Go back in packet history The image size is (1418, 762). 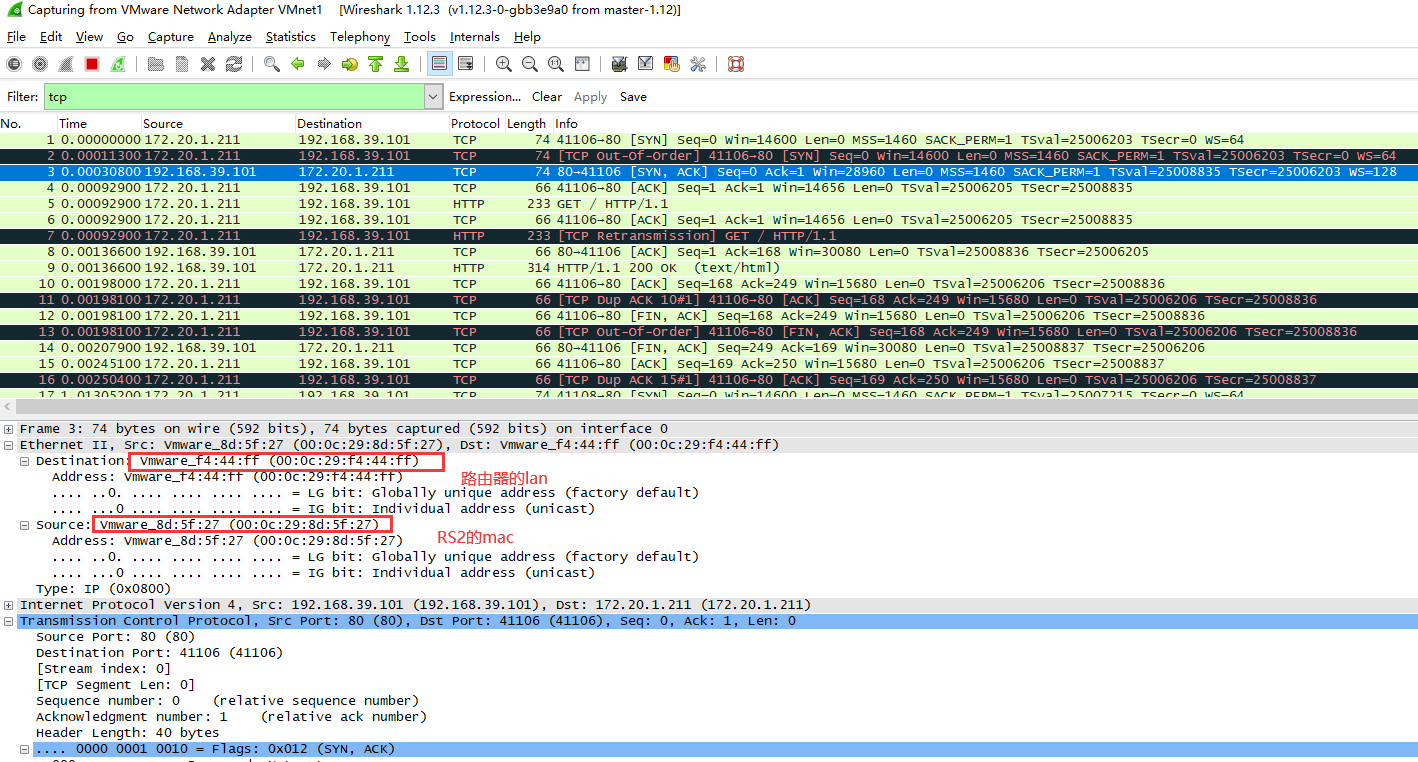[297, 64]
